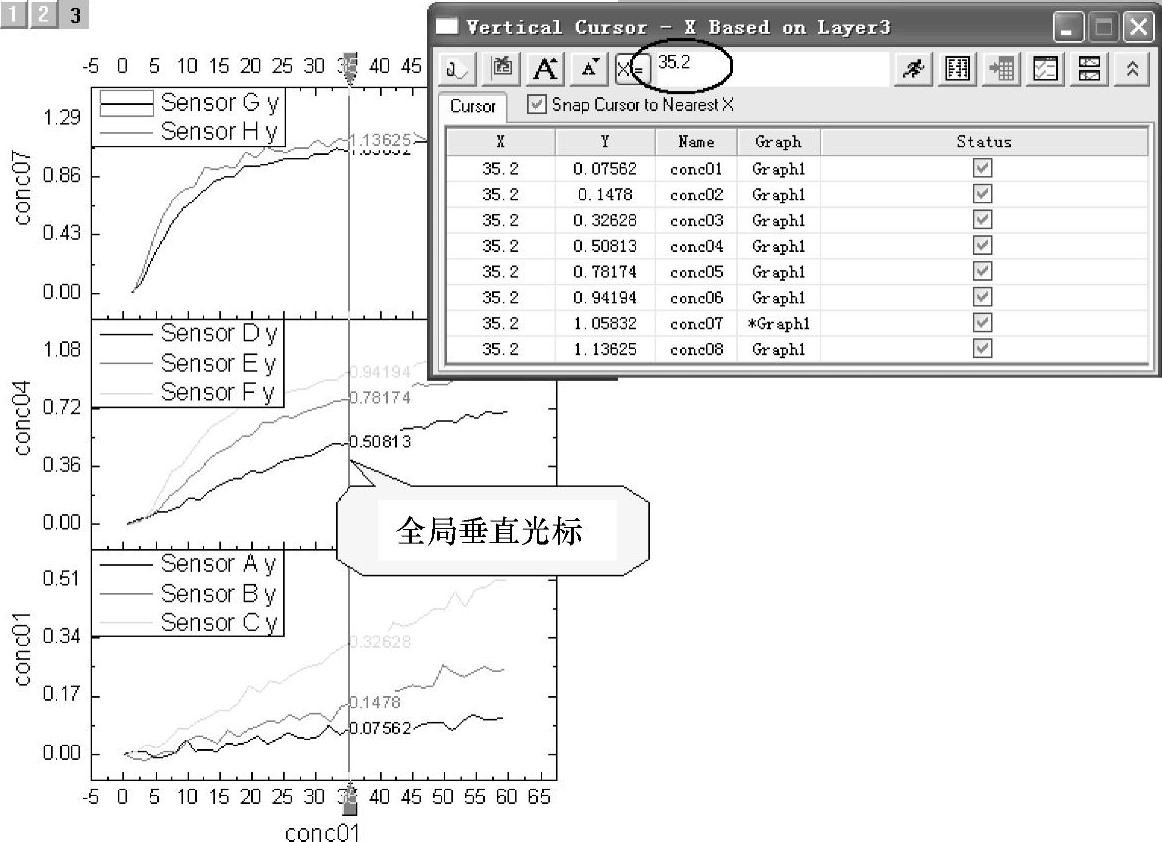Close the Vertical Cursor window
The image size is (1162, 842).
pos(1138,28)
